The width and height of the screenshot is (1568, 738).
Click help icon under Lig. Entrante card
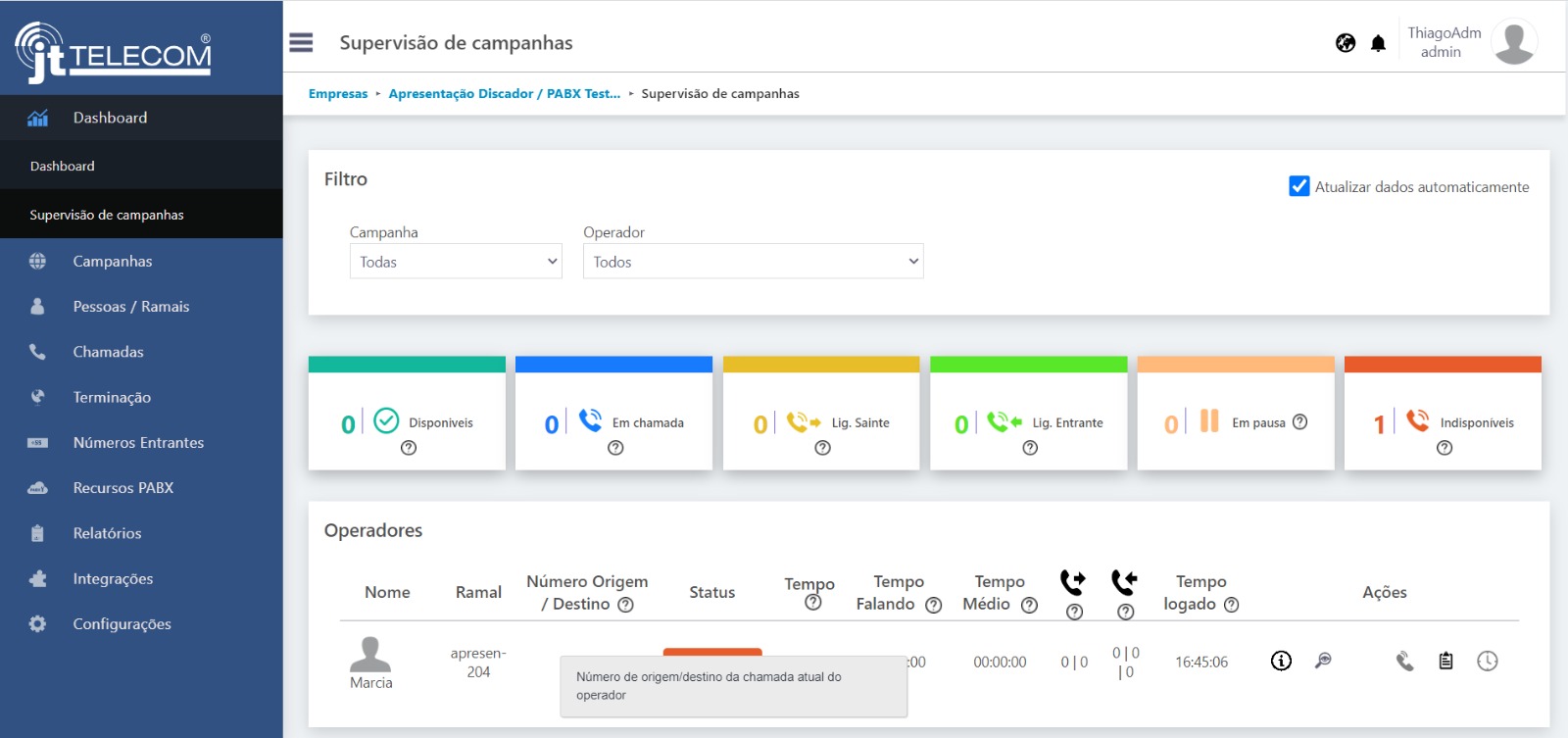click(1030, 448)
